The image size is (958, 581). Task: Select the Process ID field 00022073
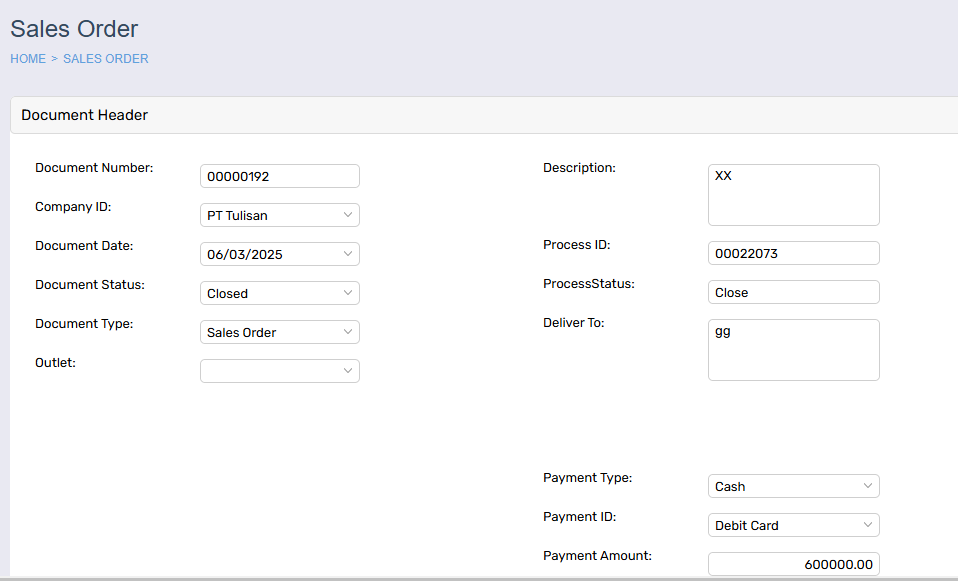click(794, 253)
